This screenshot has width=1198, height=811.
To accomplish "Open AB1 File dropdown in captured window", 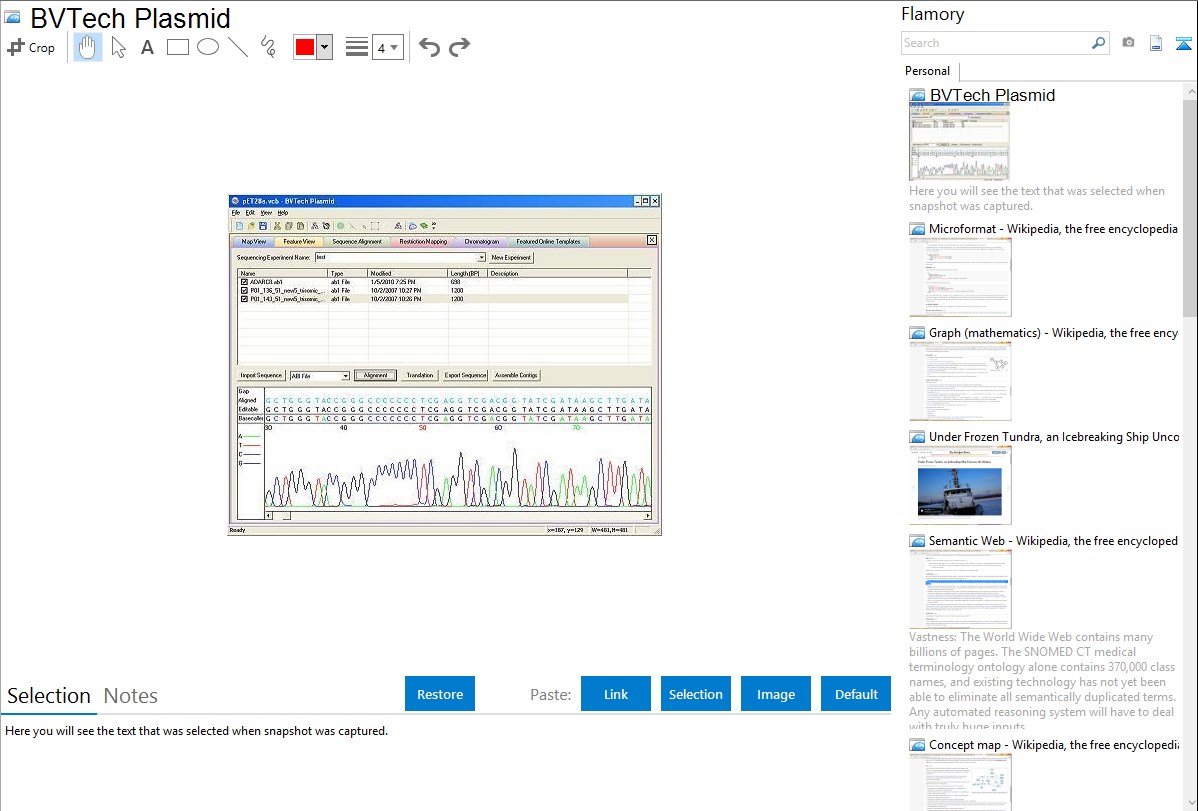I will [345, 375].
